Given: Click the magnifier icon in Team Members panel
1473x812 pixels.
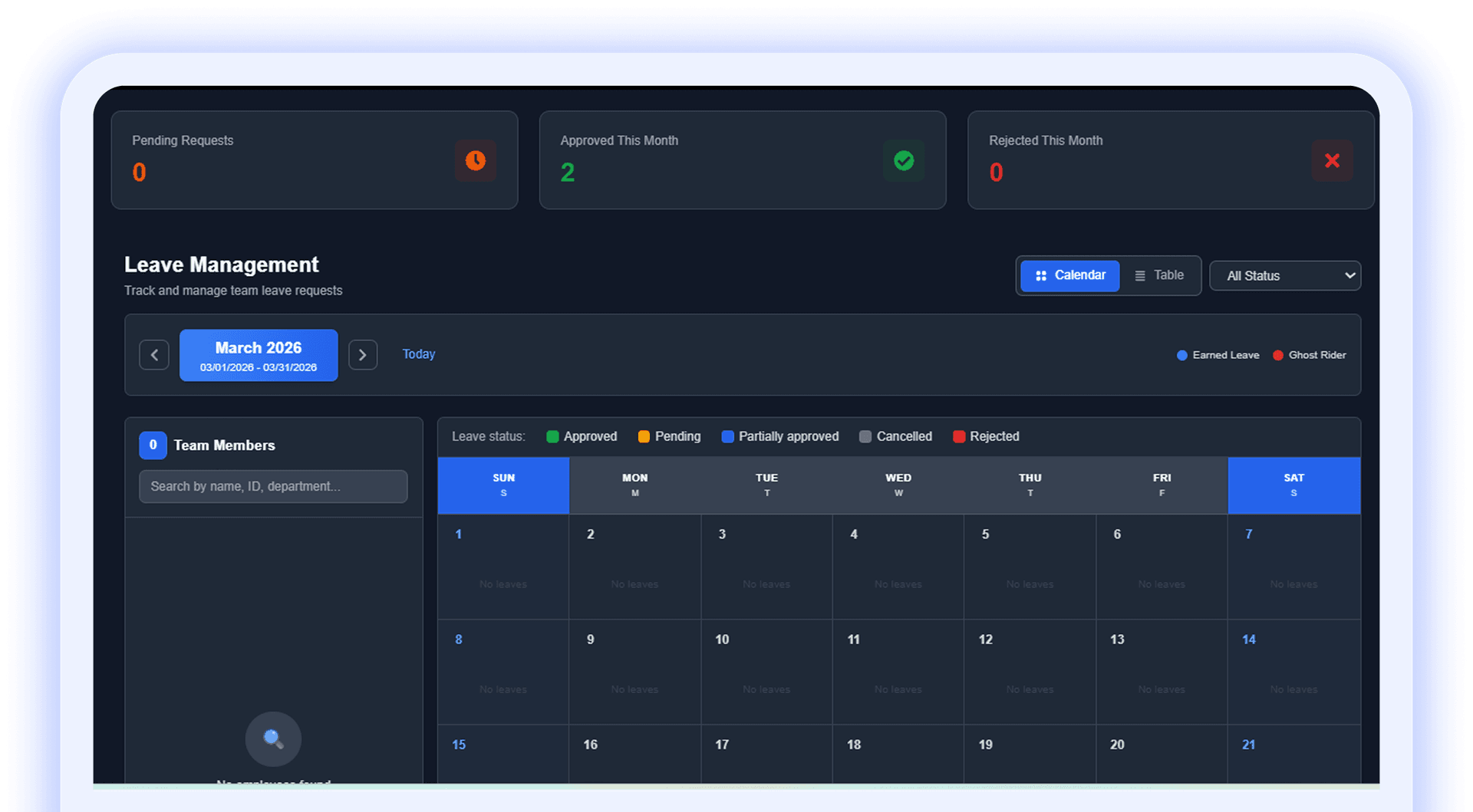Looking at the screenshot, I should tap(272, 738).
